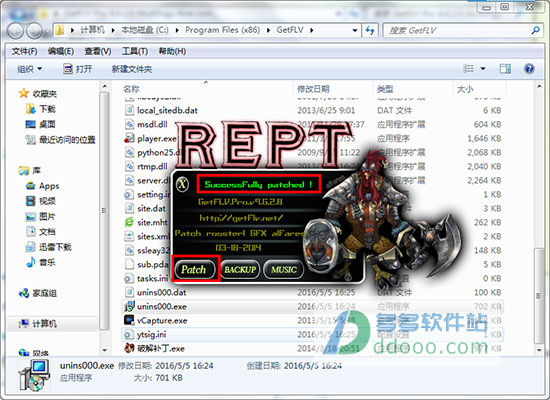
Task: Click the back navigation arrow
Action: (15, 31)
